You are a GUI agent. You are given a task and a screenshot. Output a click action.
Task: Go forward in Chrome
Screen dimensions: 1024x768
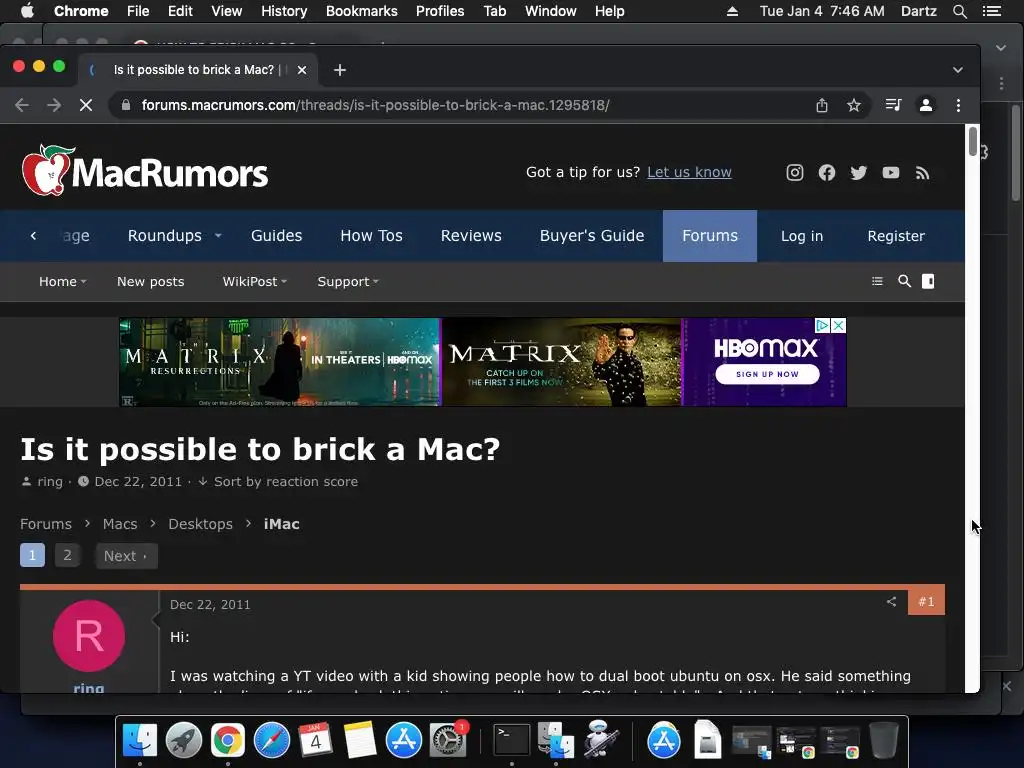click(x=54, y=105)
